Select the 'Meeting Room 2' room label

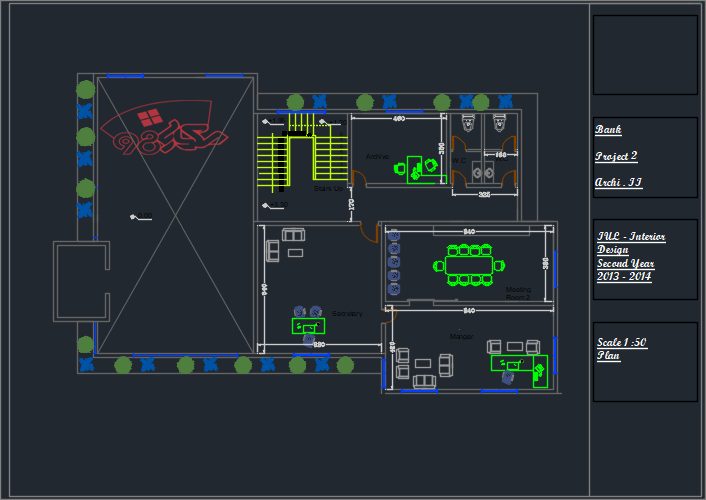click(518, 293)
